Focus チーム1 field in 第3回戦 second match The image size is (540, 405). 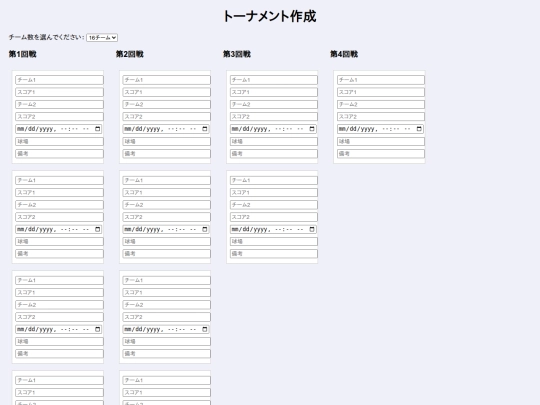pyautogui.click(x=274, y=180)
